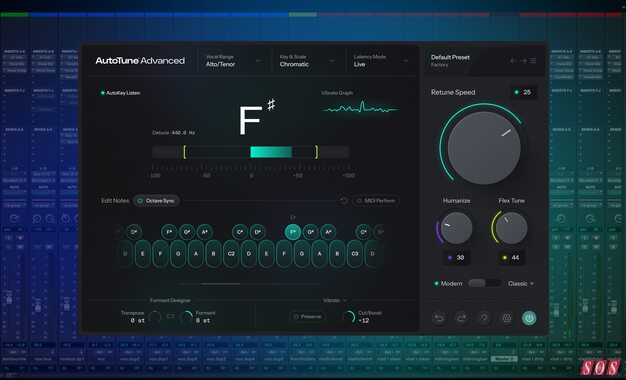Click the Cut/Boost value 12
This screenshot has width=626, height=380.
pos(364,321)
